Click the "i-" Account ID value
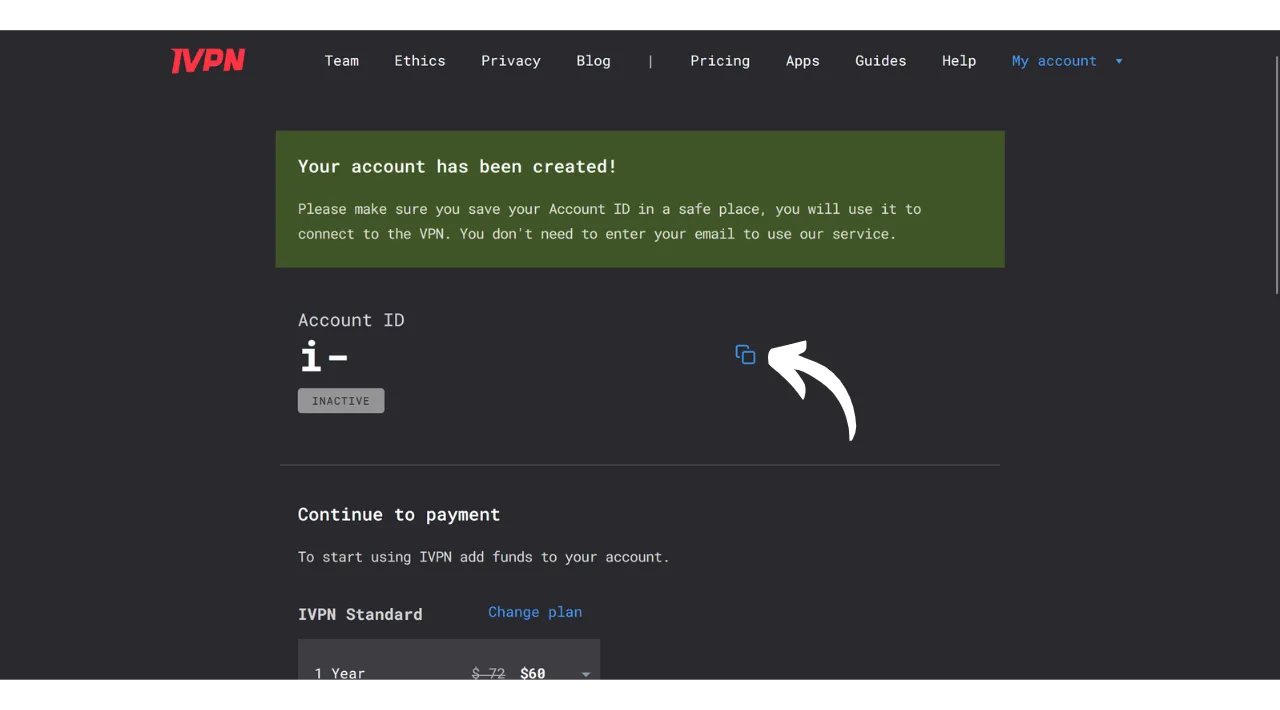Screen dimensions: 1280x710 (324, 357)
